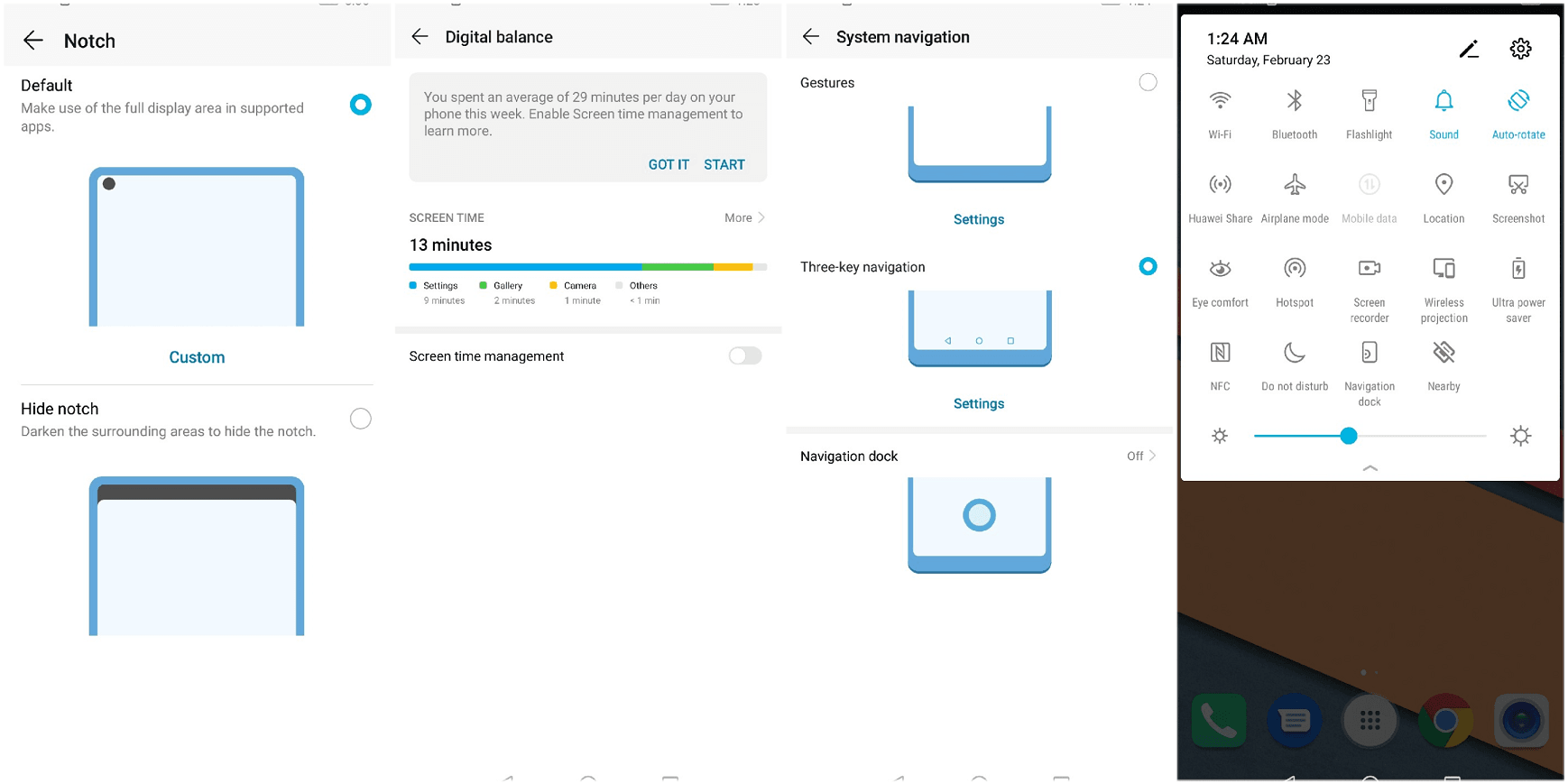Choose Gestures navigation radio button
Image resolution: width=1568 pixels, height=784 pixels.
pos(1148,82)
